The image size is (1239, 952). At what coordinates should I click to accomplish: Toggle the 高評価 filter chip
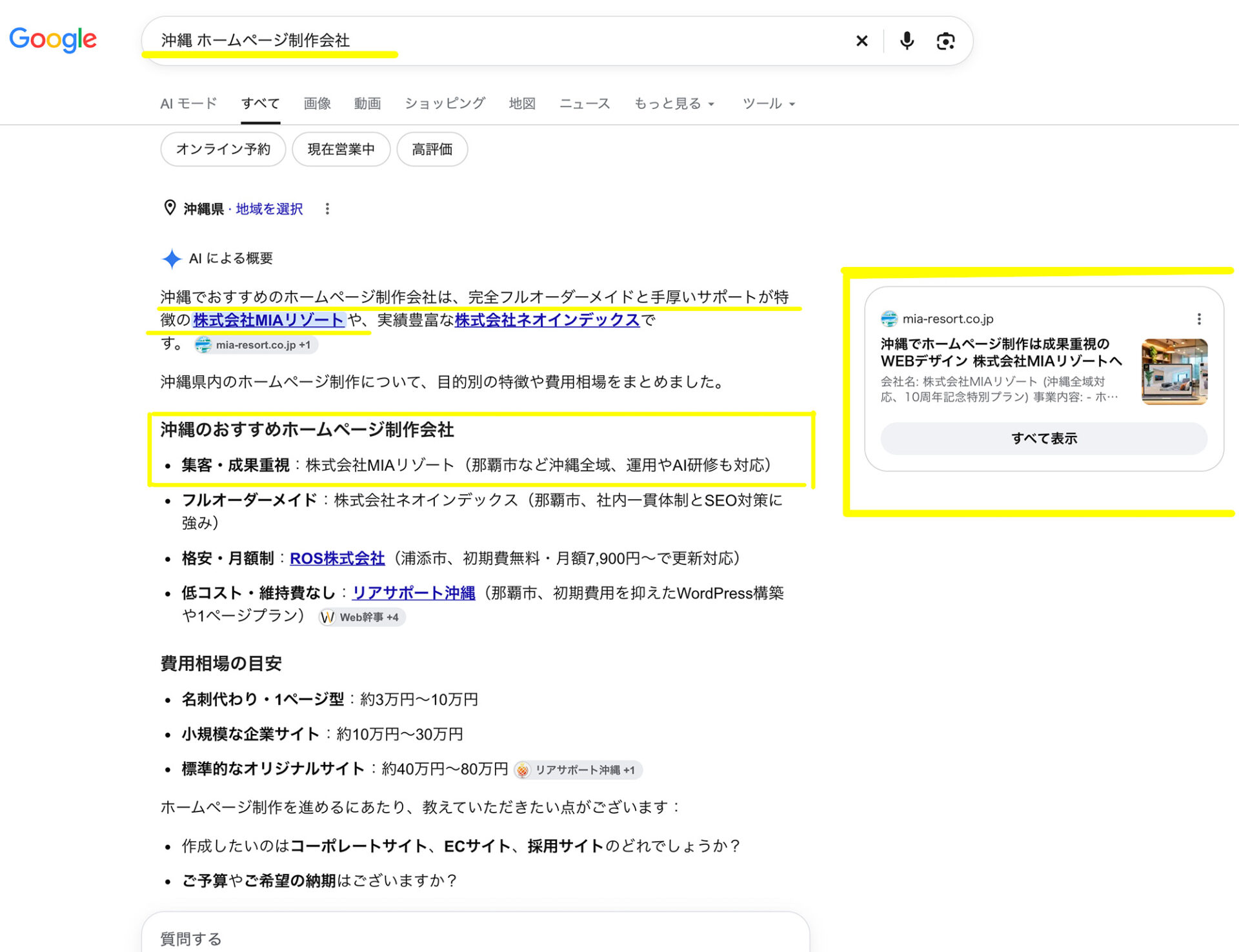click(x=432, y=149)
